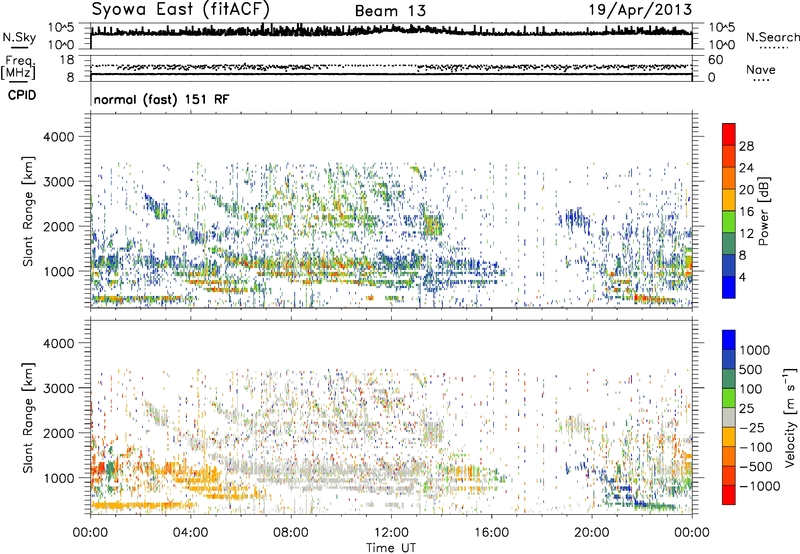Click the 'N.Sky' legend label
800x554 pixels.
(x=19, y=37)
